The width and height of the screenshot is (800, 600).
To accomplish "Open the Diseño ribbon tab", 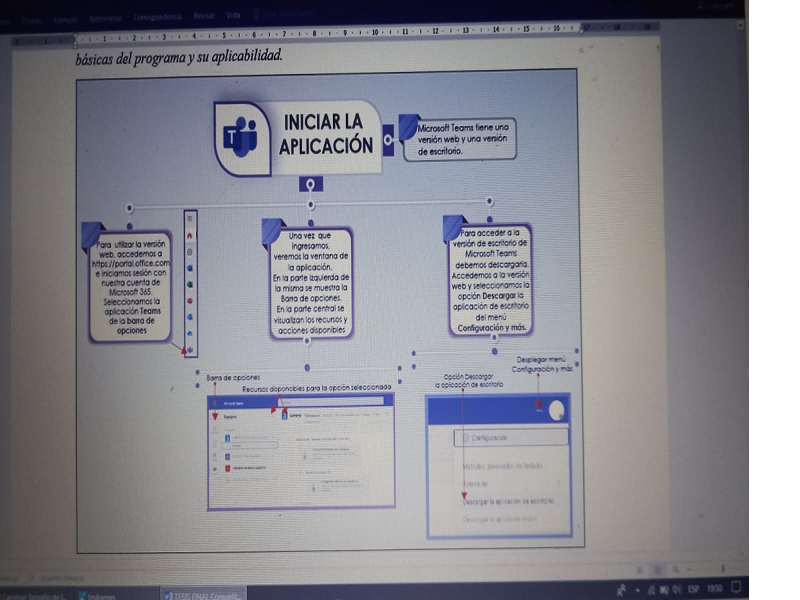I will tap(32, 21).
